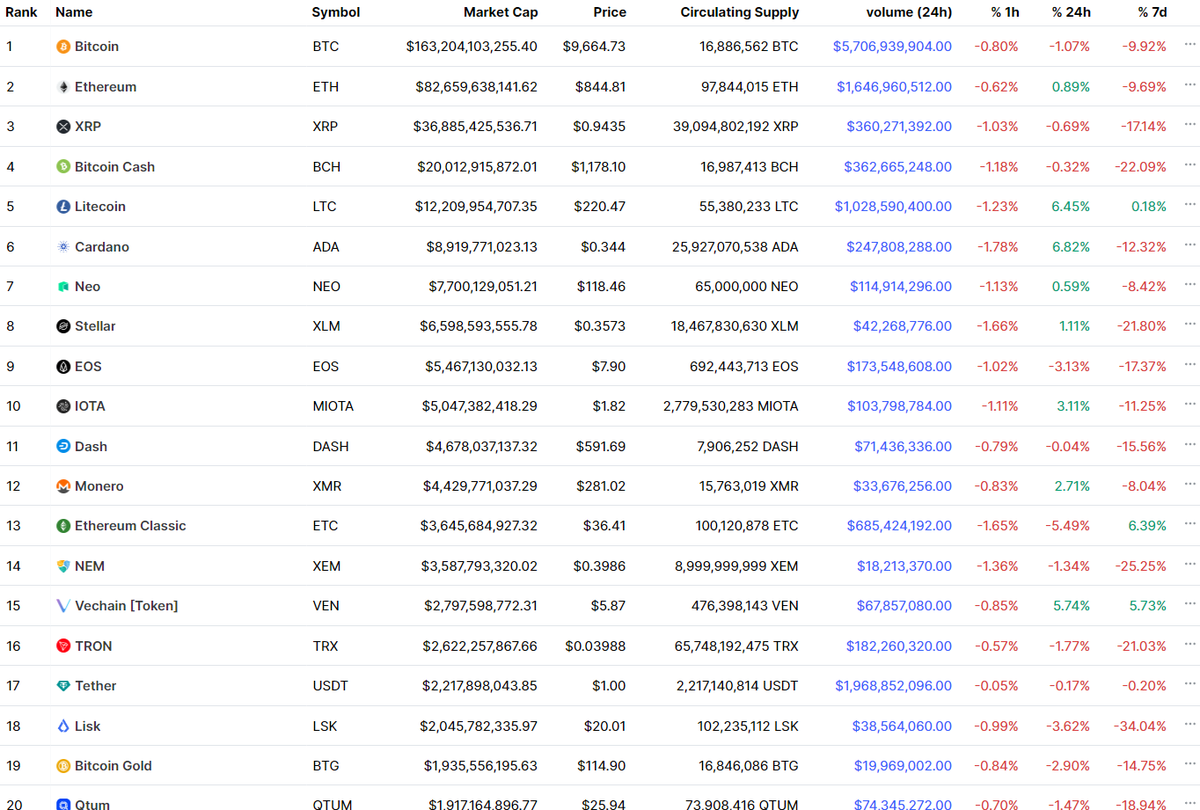Click the EOS coin icon
This screenshot has width=1200, height=810.
tap(63, 367)
